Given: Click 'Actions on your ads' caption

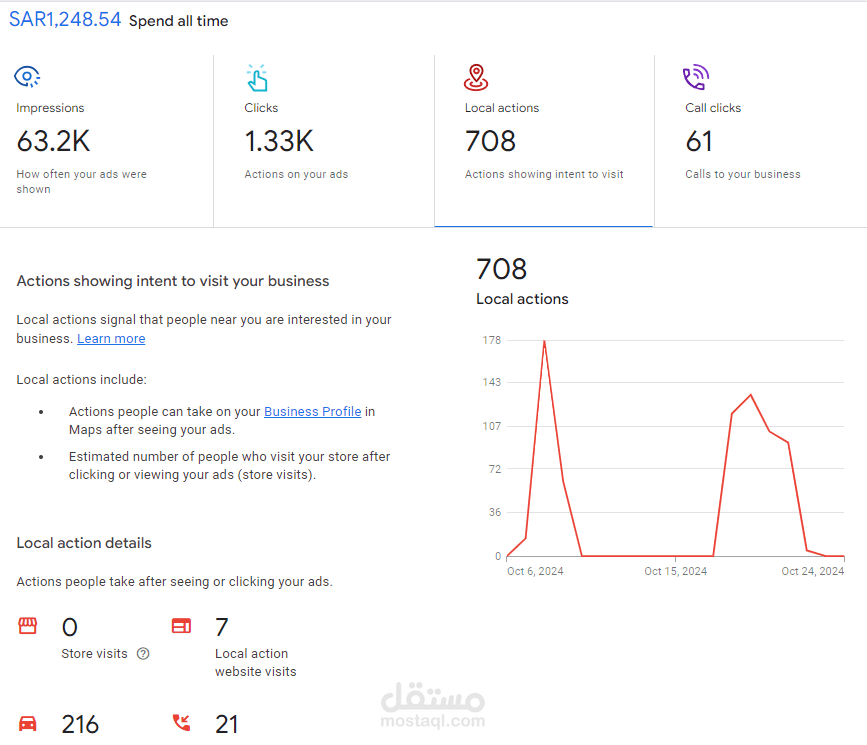Looking at the screenshot, I should 296,174.
